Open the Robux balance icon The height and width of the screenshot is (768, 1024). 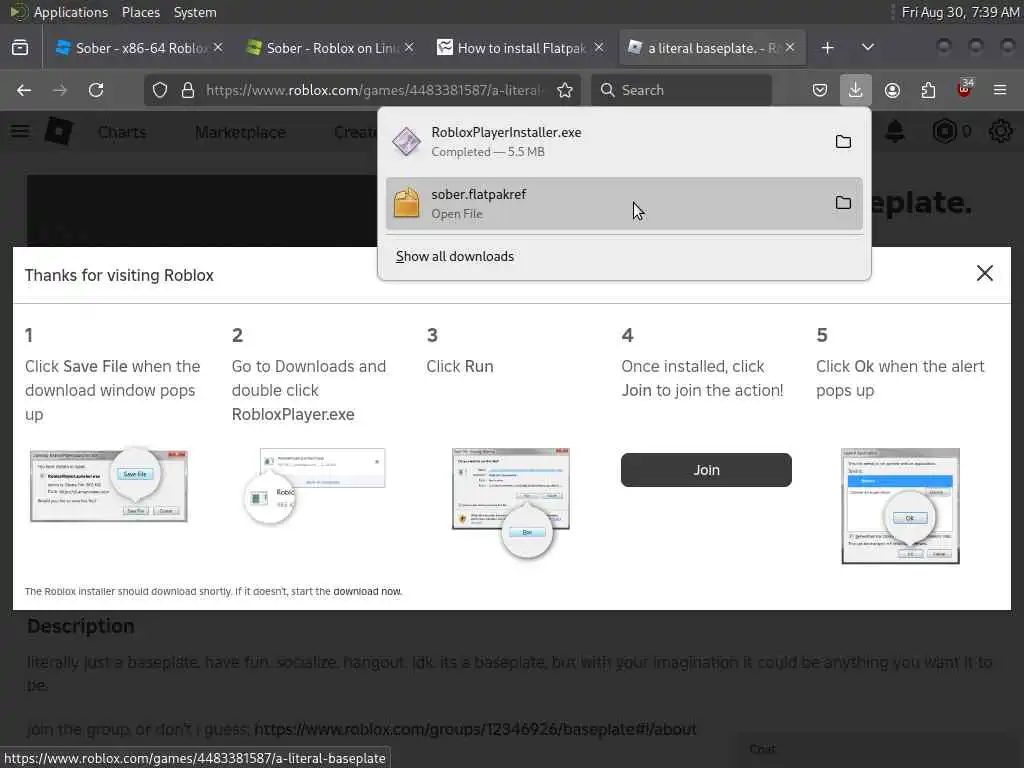coord(945,132)
